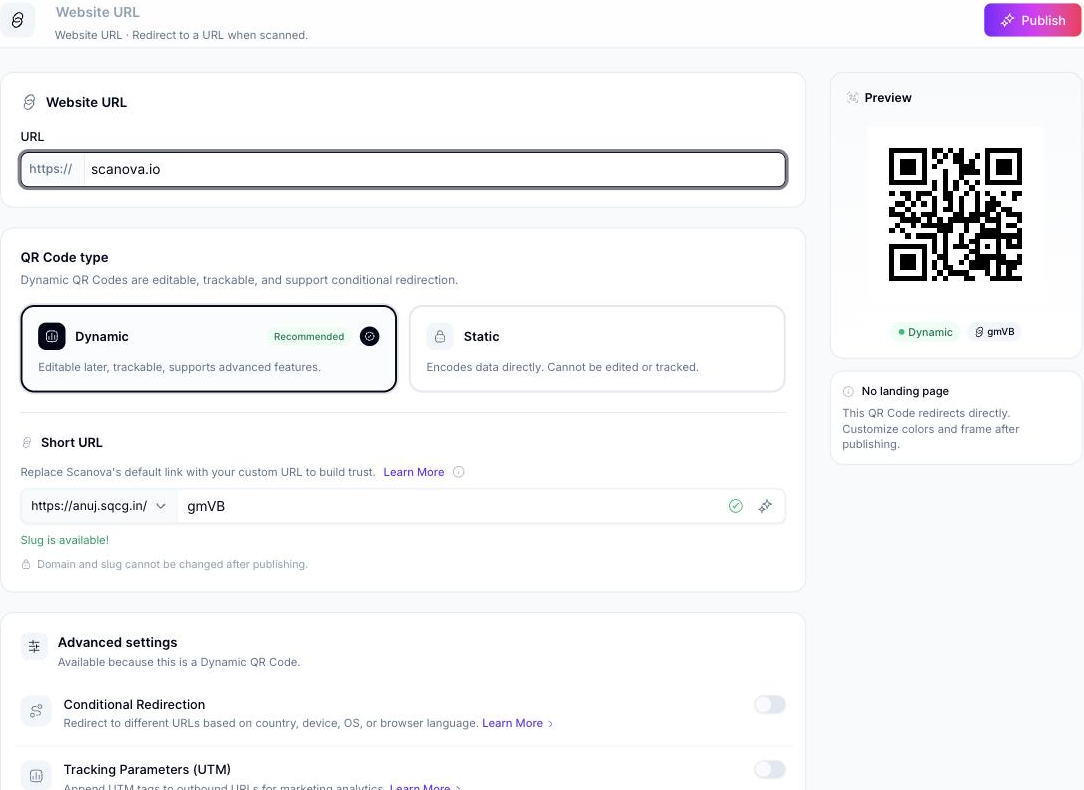The height and width of the screenshot is (790, 1084).
Task: Select the Dynamic QR Code type
Action: click(209, 349)
